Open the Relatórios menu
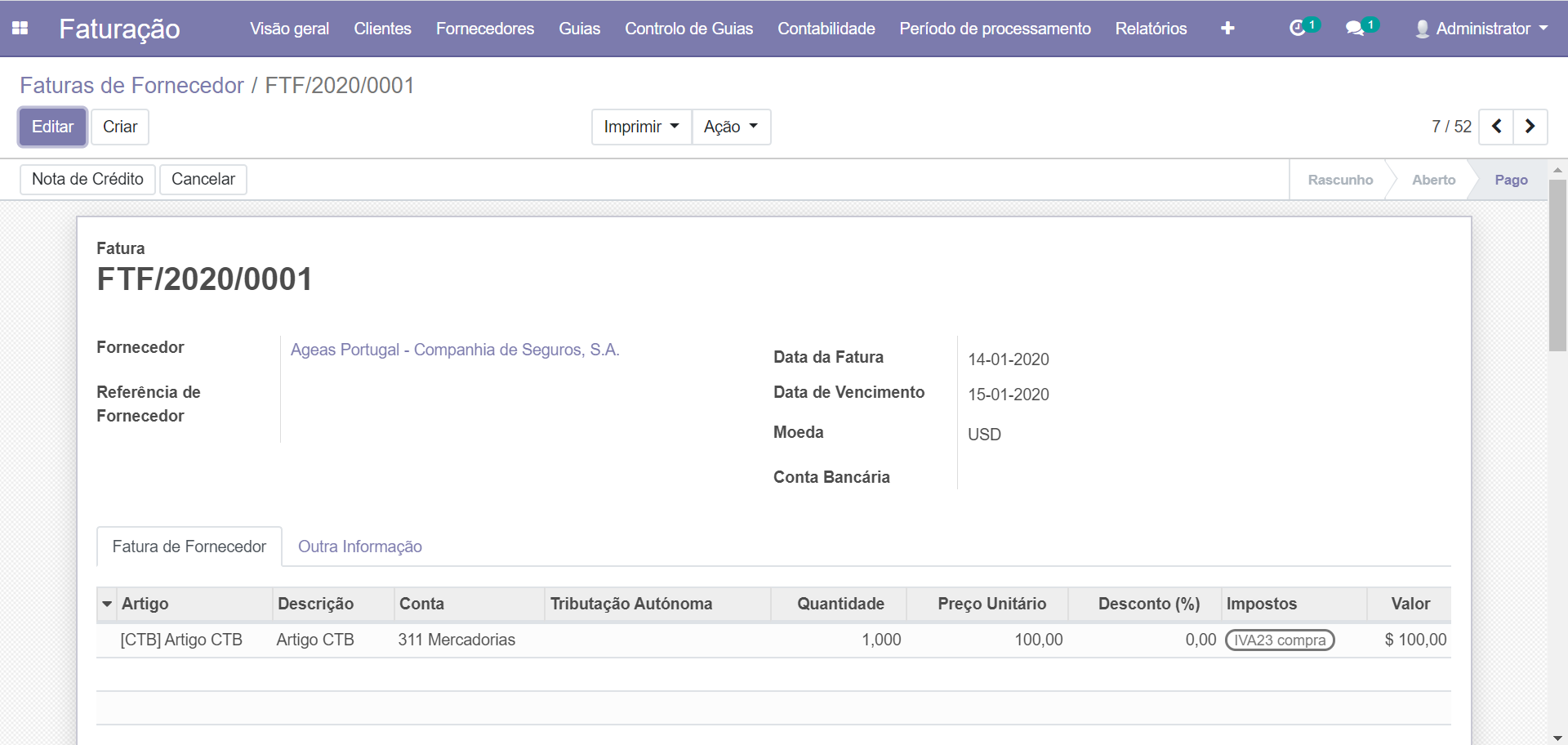Screen dimensions: 1568x745 click(1151, 29)
